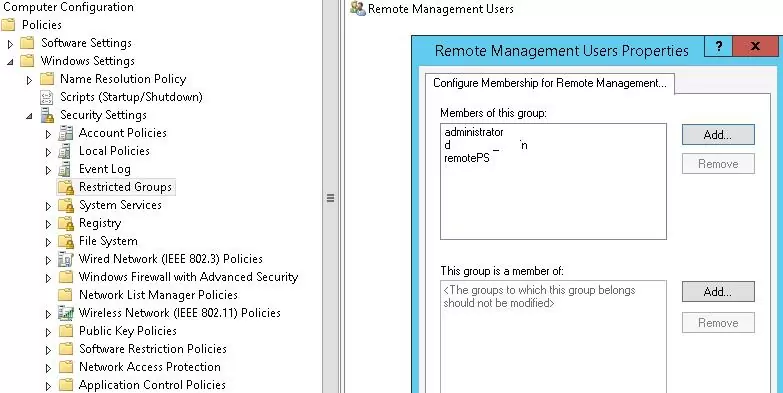Select Scripts (Startup/Shutdown) label
The width and height of the screenshot is (783, 393).
(x=131, y=97)
